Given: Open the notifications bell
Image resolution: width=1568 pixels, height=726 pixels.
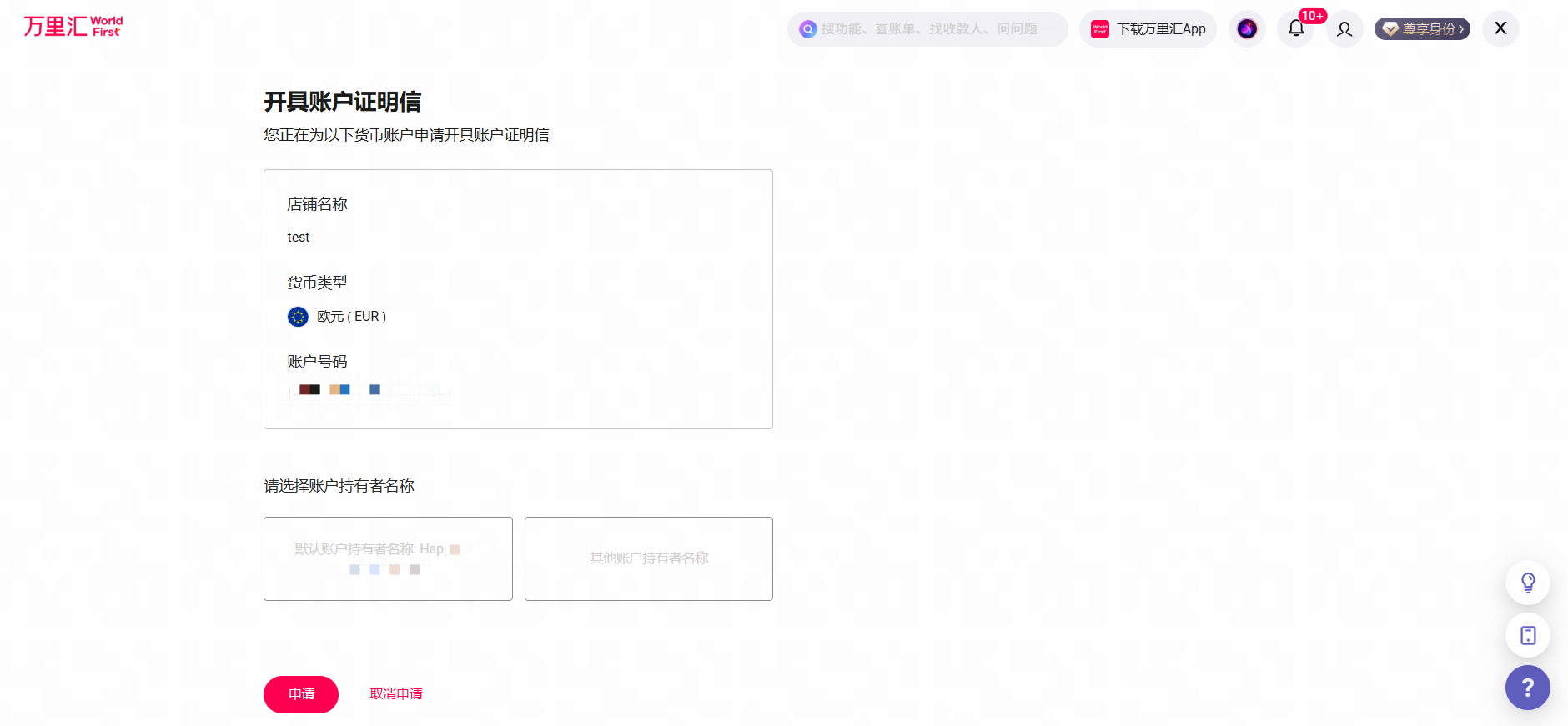Looking at the screenshot, I should click(x=1296, y=29).
